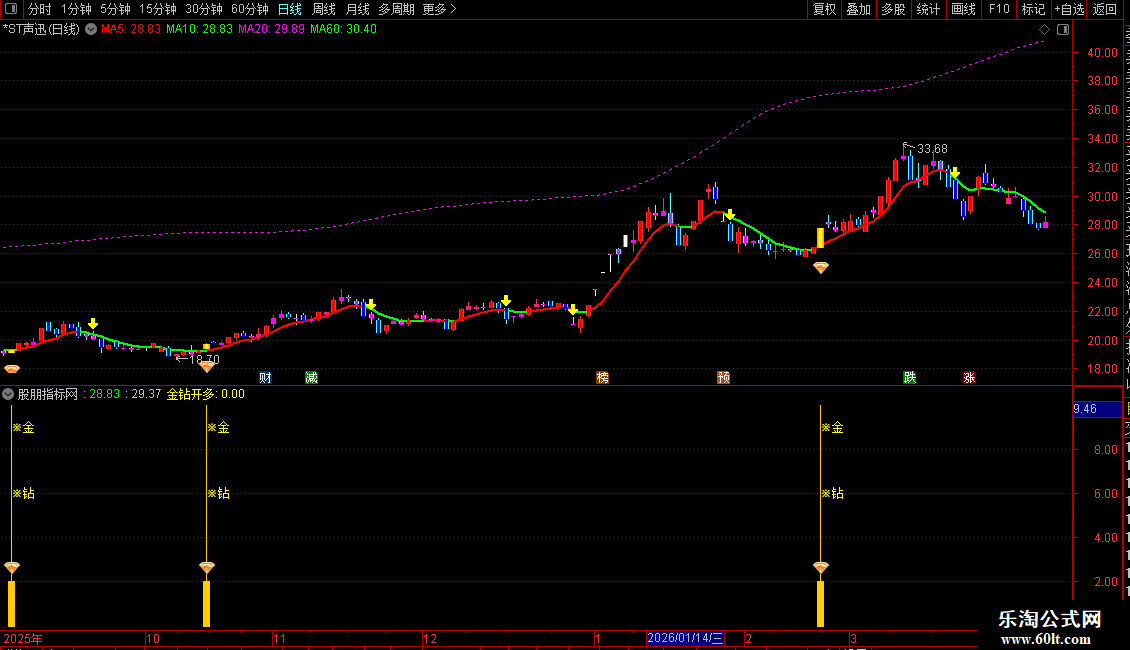
Task: Select the 15分钟 period
Action: click(x=158, y=9)
